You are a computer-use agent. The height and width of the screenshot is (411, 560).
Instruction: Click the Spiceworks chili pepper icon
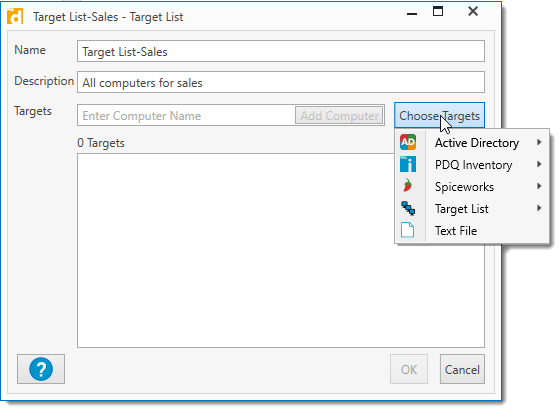click(408, 186)
